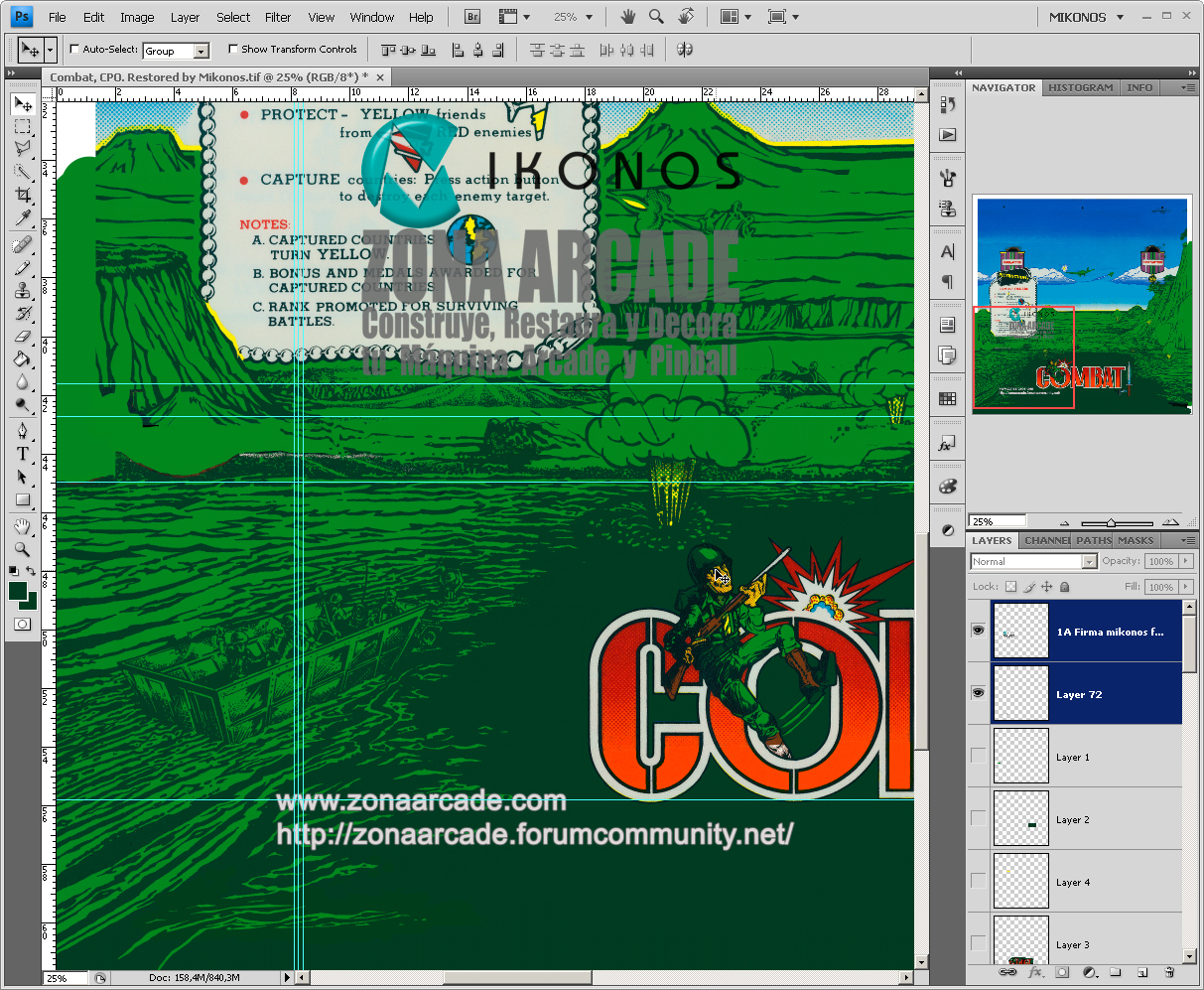Select the Hand tool in Tools panel
Screen dimensions: 1204x990
point(22,526)
